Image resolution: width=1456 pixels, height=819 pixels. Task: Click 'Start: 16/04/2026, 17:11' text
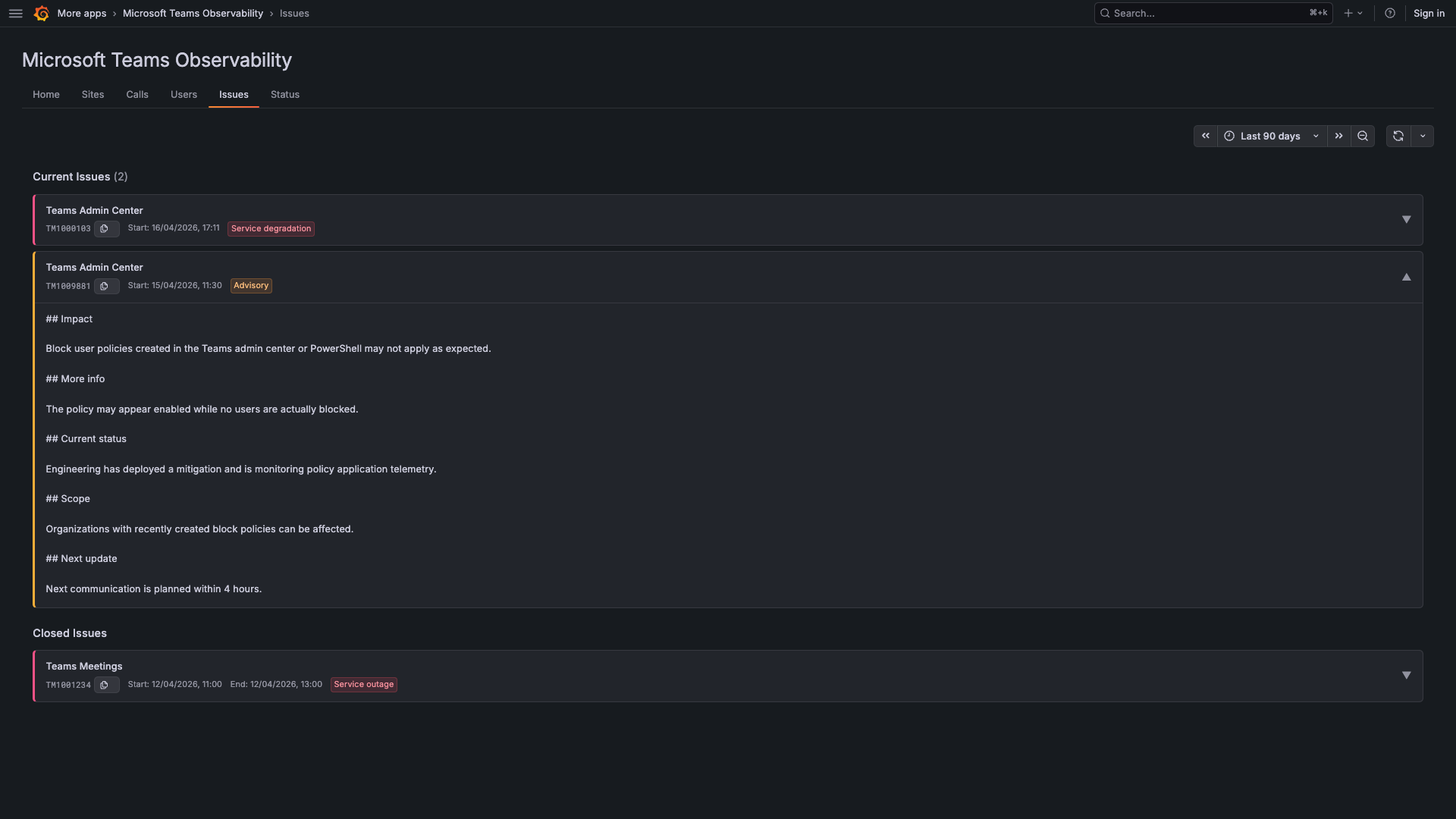pyautogui.click(x=174, y=227)
